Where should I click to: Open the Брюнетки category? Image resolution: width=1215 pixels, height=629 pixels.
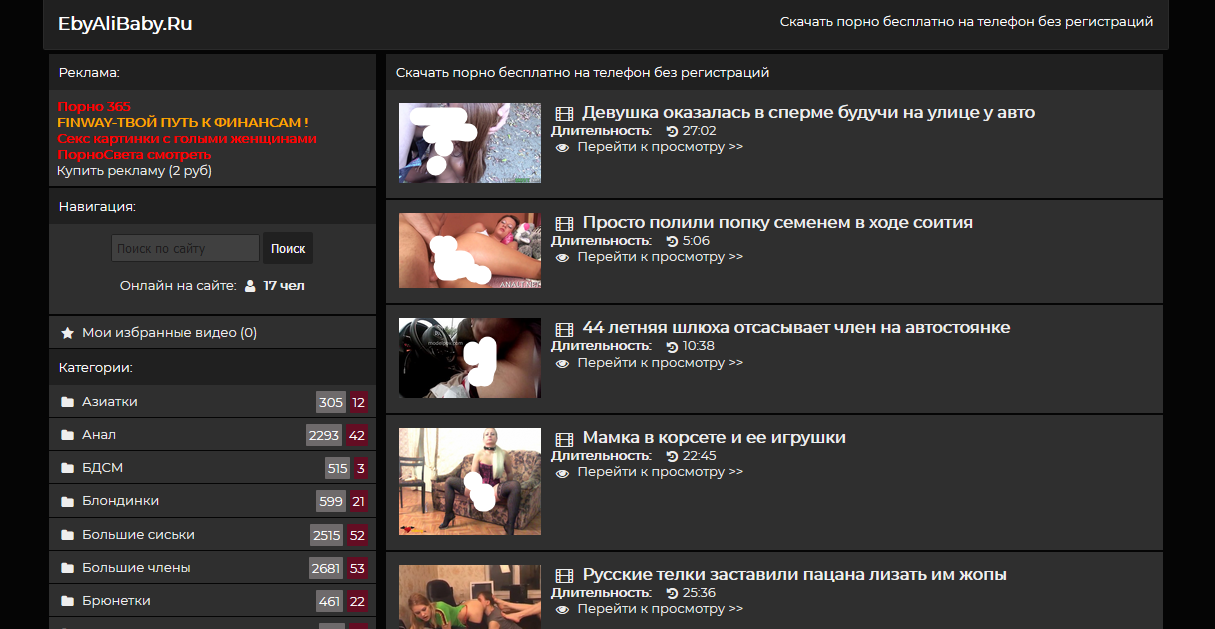click(116, 601)
